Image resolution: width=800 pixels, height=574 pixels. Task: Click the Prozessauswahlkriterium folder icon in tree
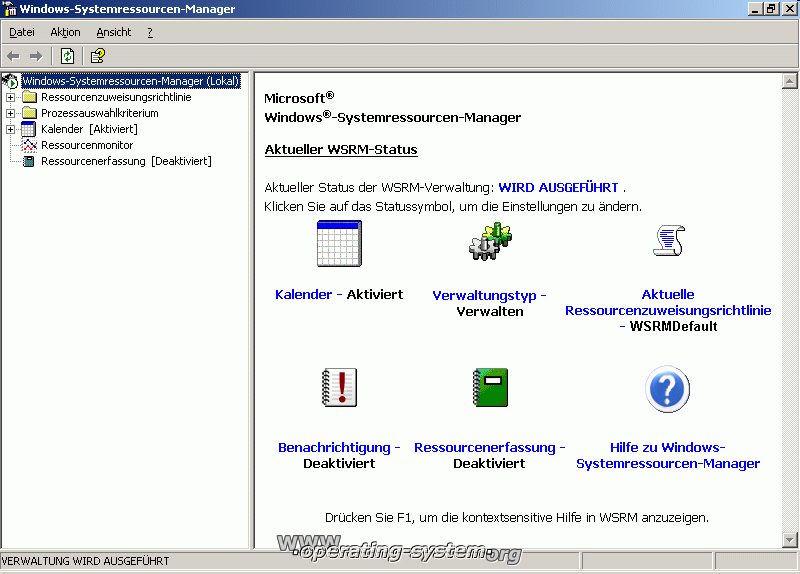30,113
